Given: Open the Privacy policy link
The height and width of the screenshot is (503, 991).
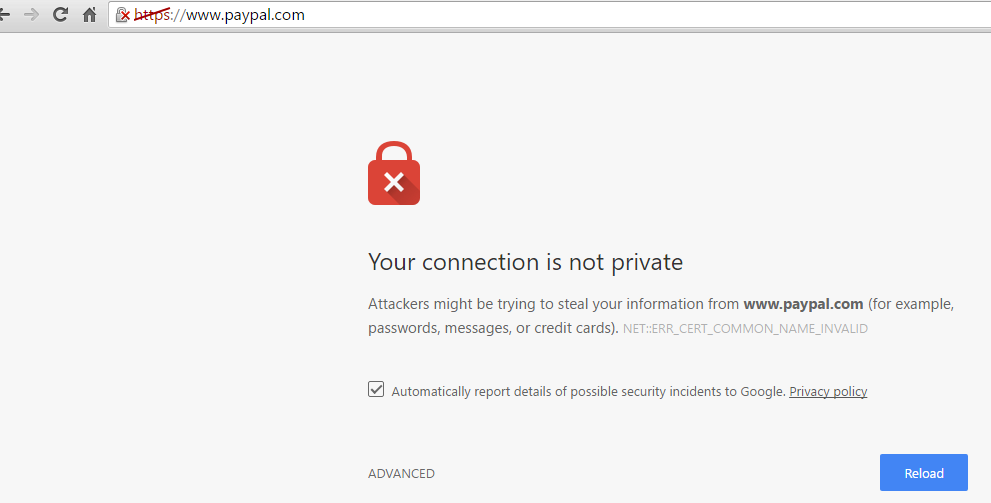Looking at the screenshot, I should point(828,392).
